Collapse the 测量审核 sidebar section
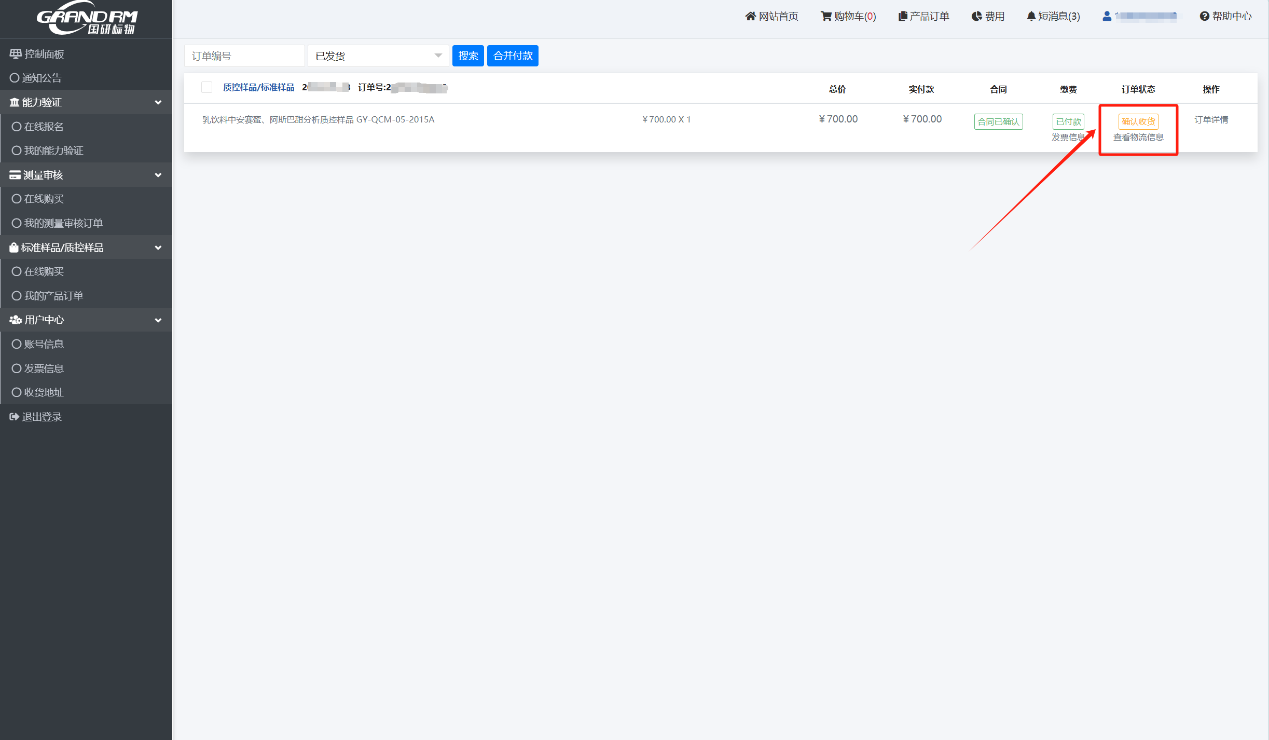1269x740 pixels. pos(158,175)
